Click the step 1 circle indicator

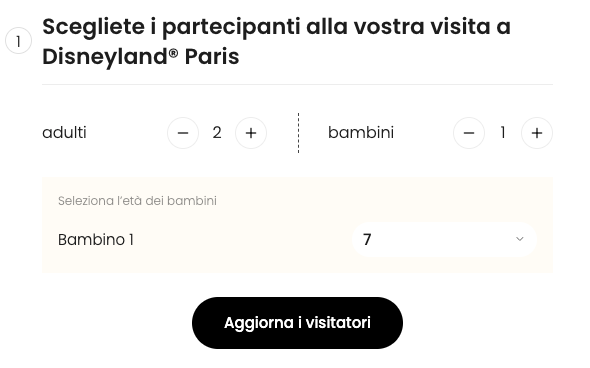(x=18, y=41)
